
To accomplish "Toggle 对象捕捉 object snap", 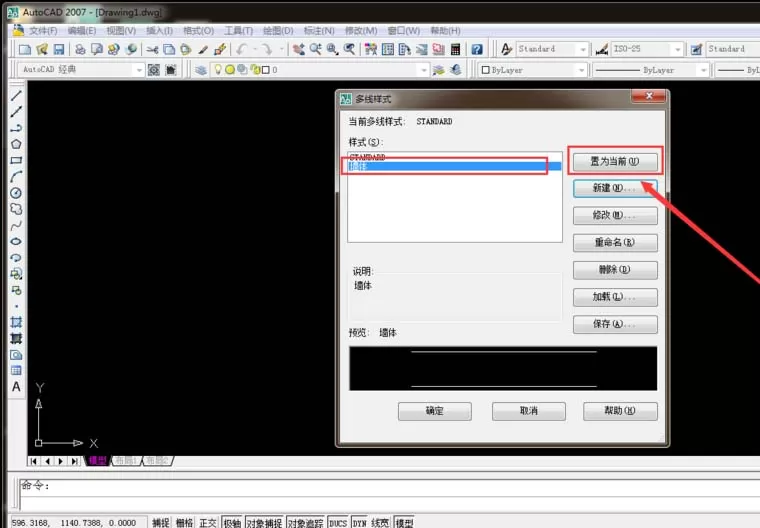I will click(264, 523).
